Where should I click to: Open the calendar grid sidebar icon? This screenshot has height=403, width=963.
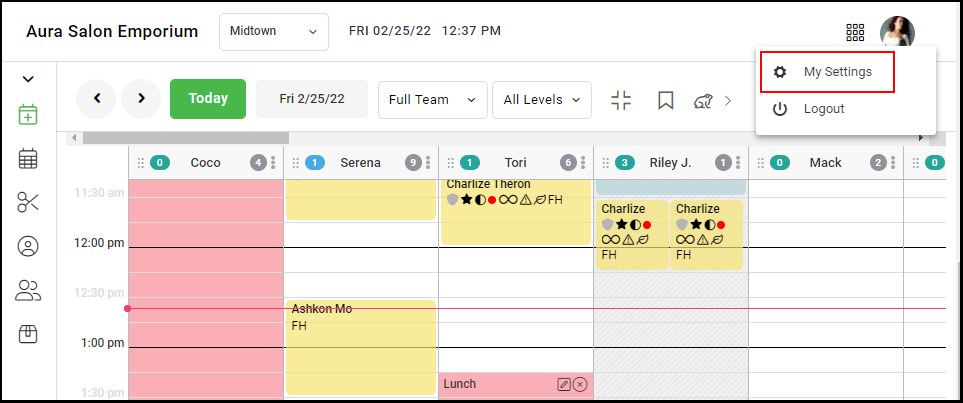pyautogui.click(x=28, y=158)
